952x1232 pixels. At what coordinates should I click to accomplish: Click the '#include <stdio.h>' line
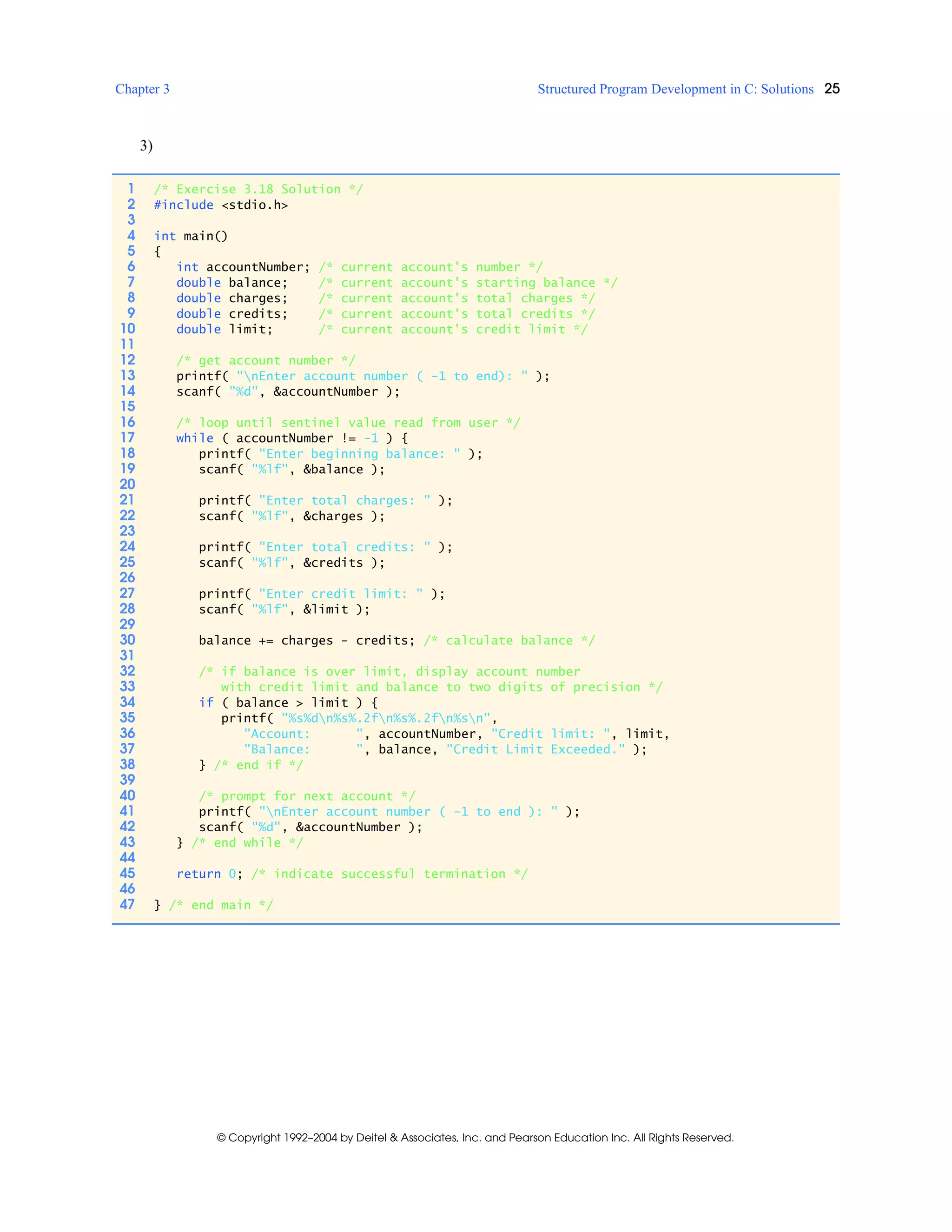coord(221,205)
